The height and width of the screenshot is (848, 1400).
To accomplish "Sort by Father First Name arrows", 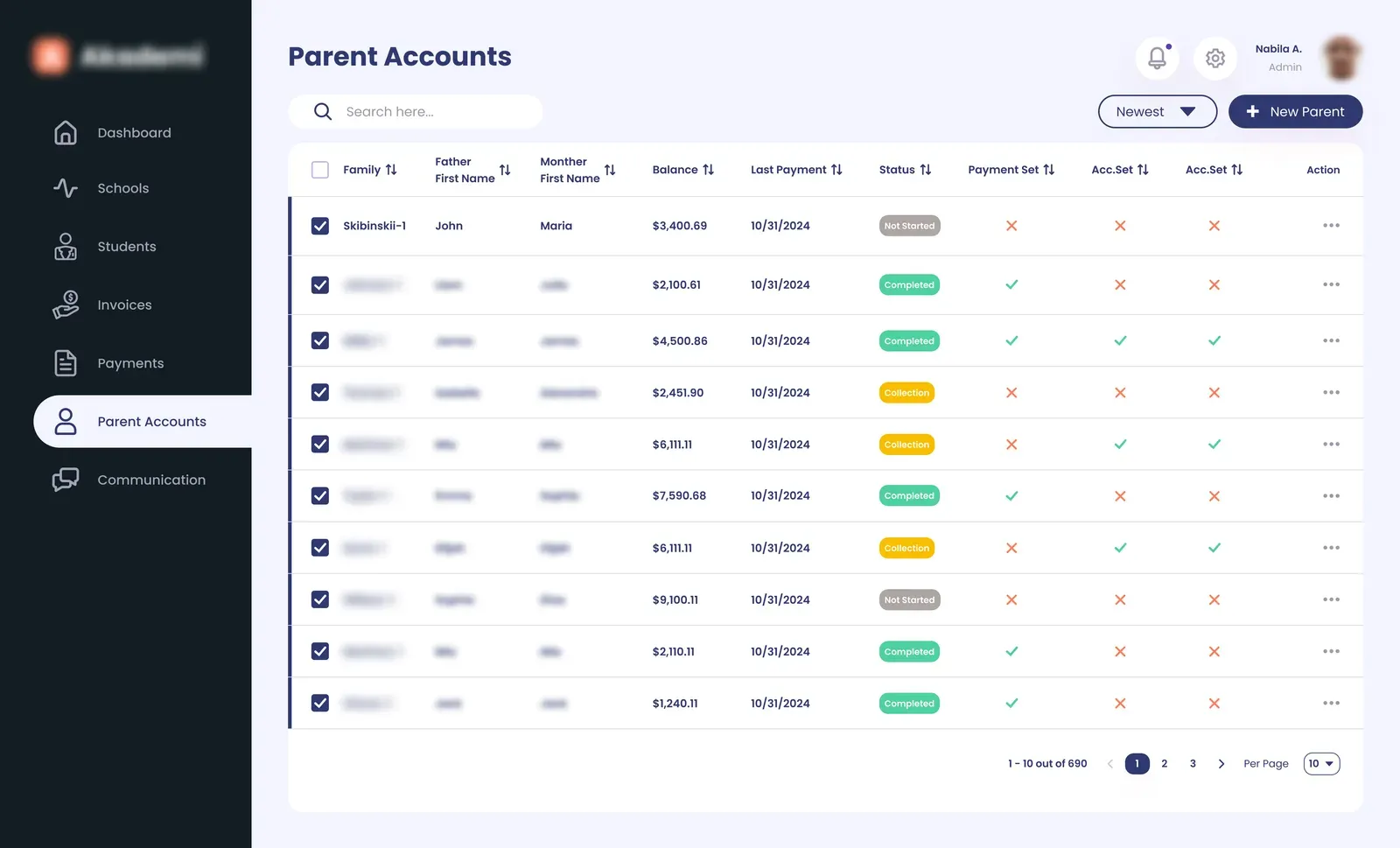I will click(x=505, y=170).
